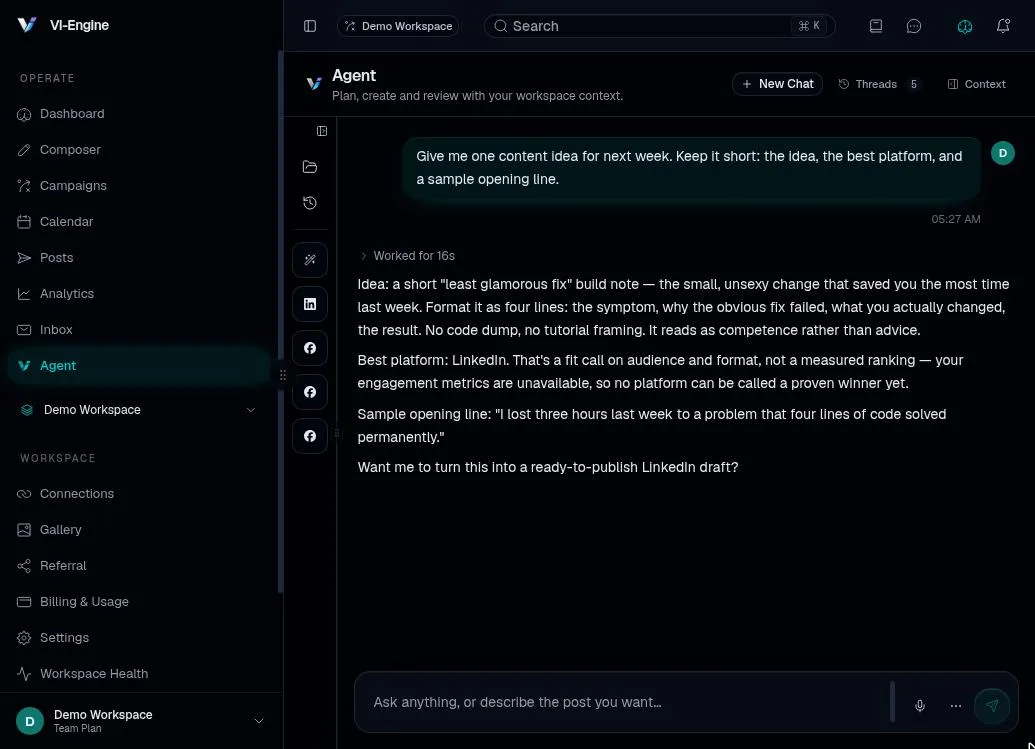This screenshot has height=749, width=1035.
Task: Start a New Chat
Action: coord(777,84)
